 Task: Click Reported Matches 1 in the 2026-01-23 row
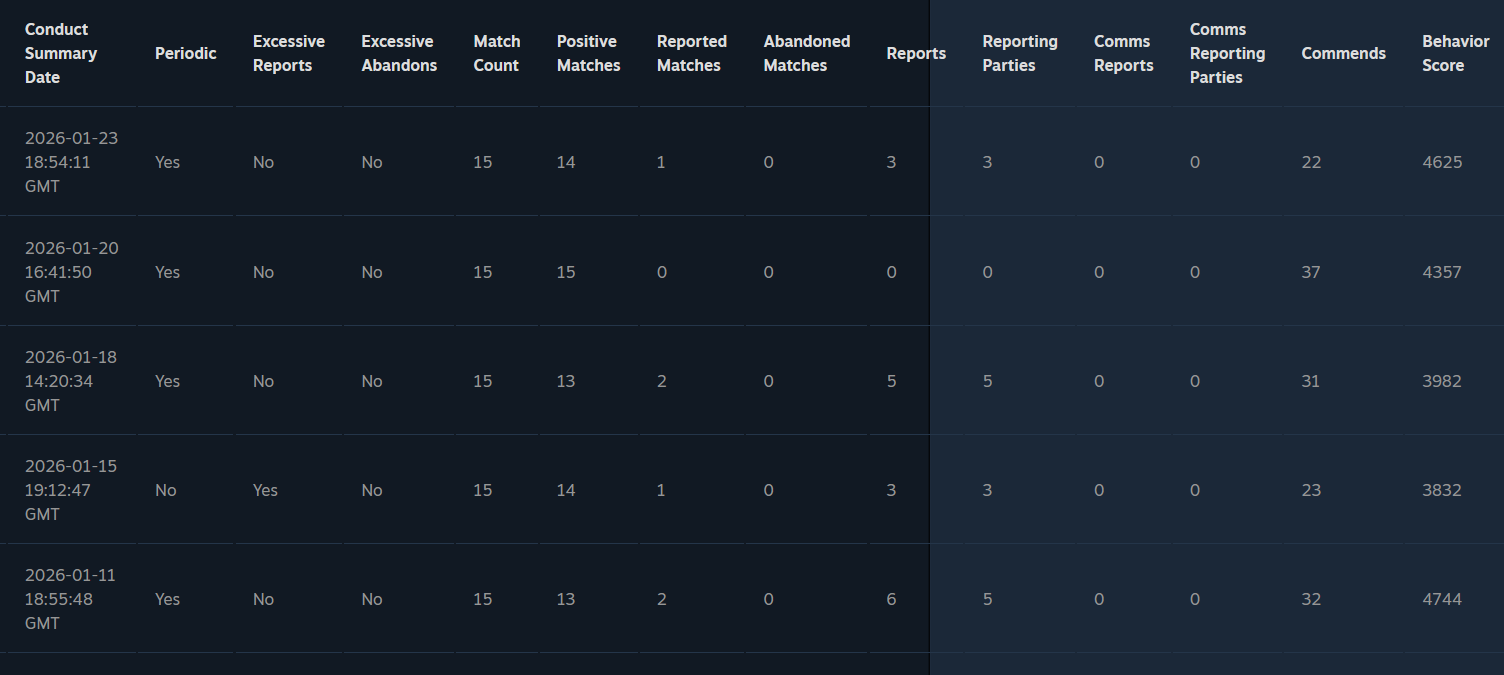coord(661,162)
